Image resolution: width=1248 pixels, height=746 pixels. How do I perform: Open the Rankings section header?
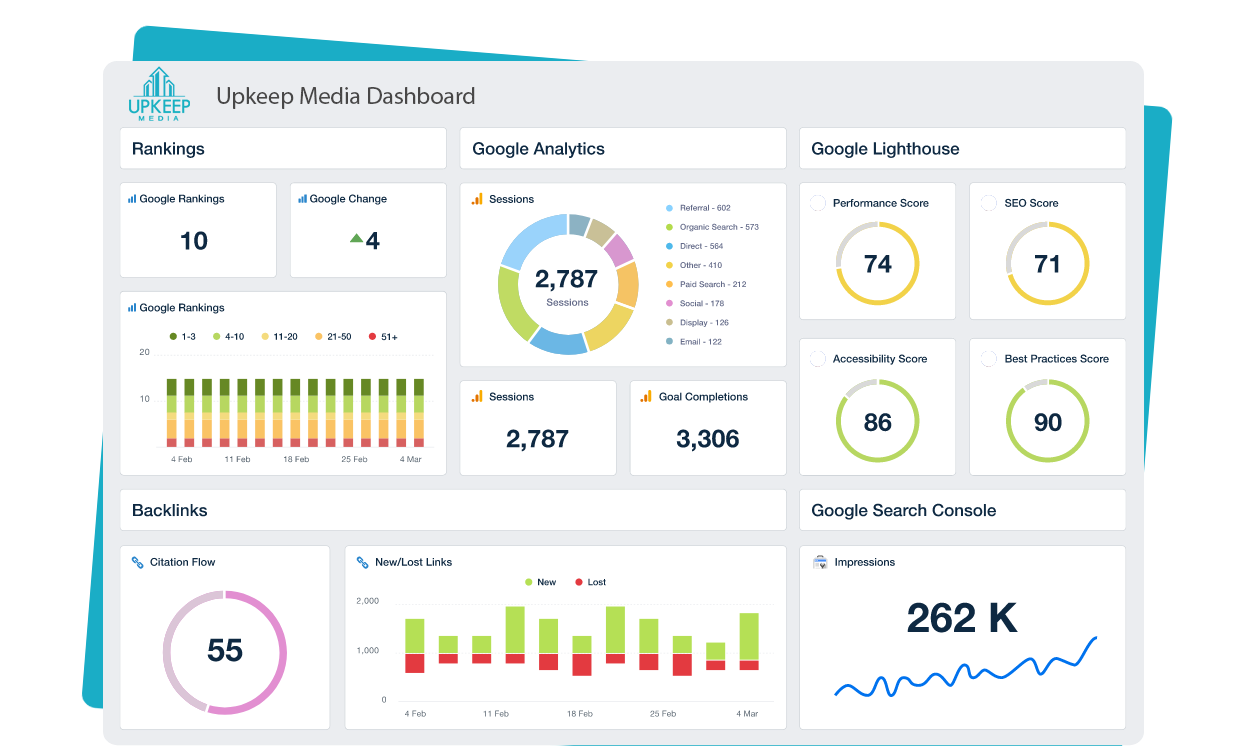pyautogui.click(x=283, y=149)
